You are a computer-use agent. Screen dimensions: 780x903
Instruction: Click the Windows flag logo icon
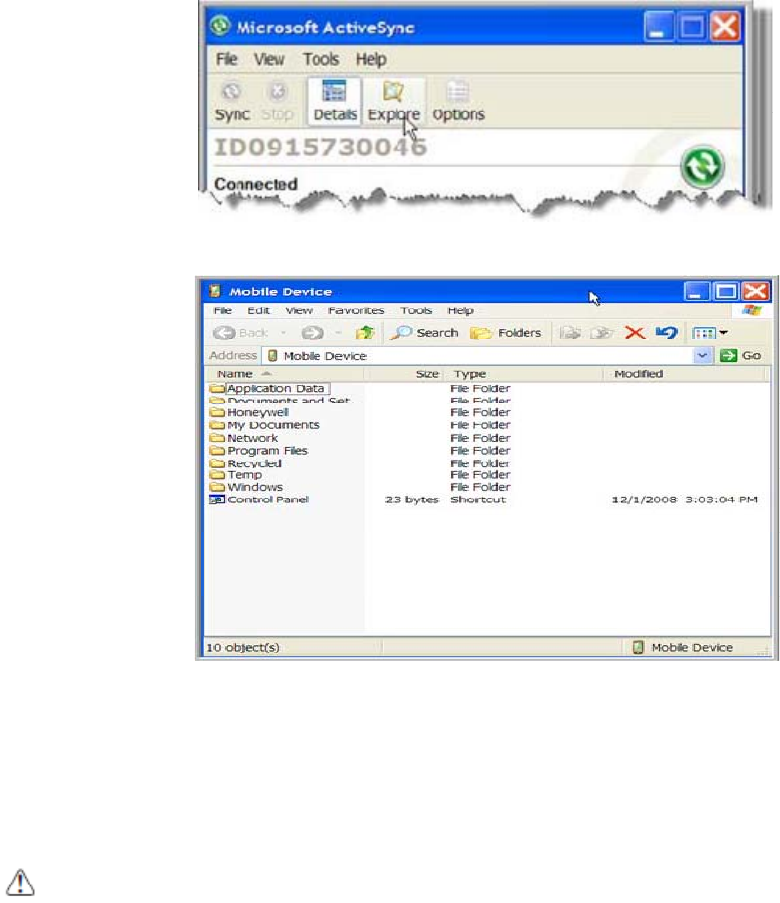pos(752,310)
